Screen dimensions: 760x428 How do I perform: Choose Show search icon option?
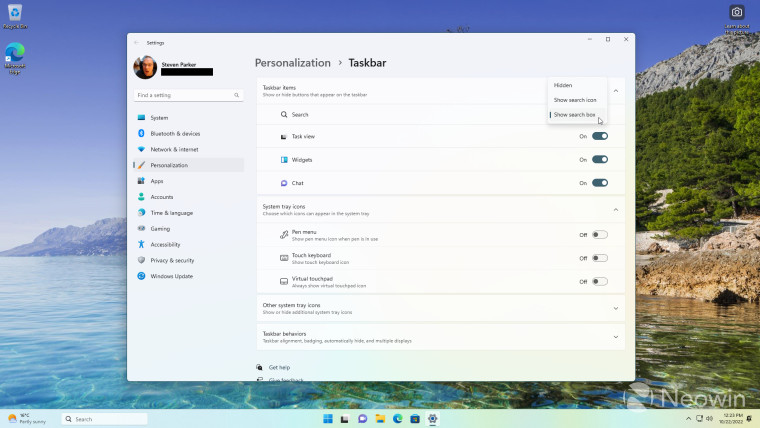[x=577, y=100]
